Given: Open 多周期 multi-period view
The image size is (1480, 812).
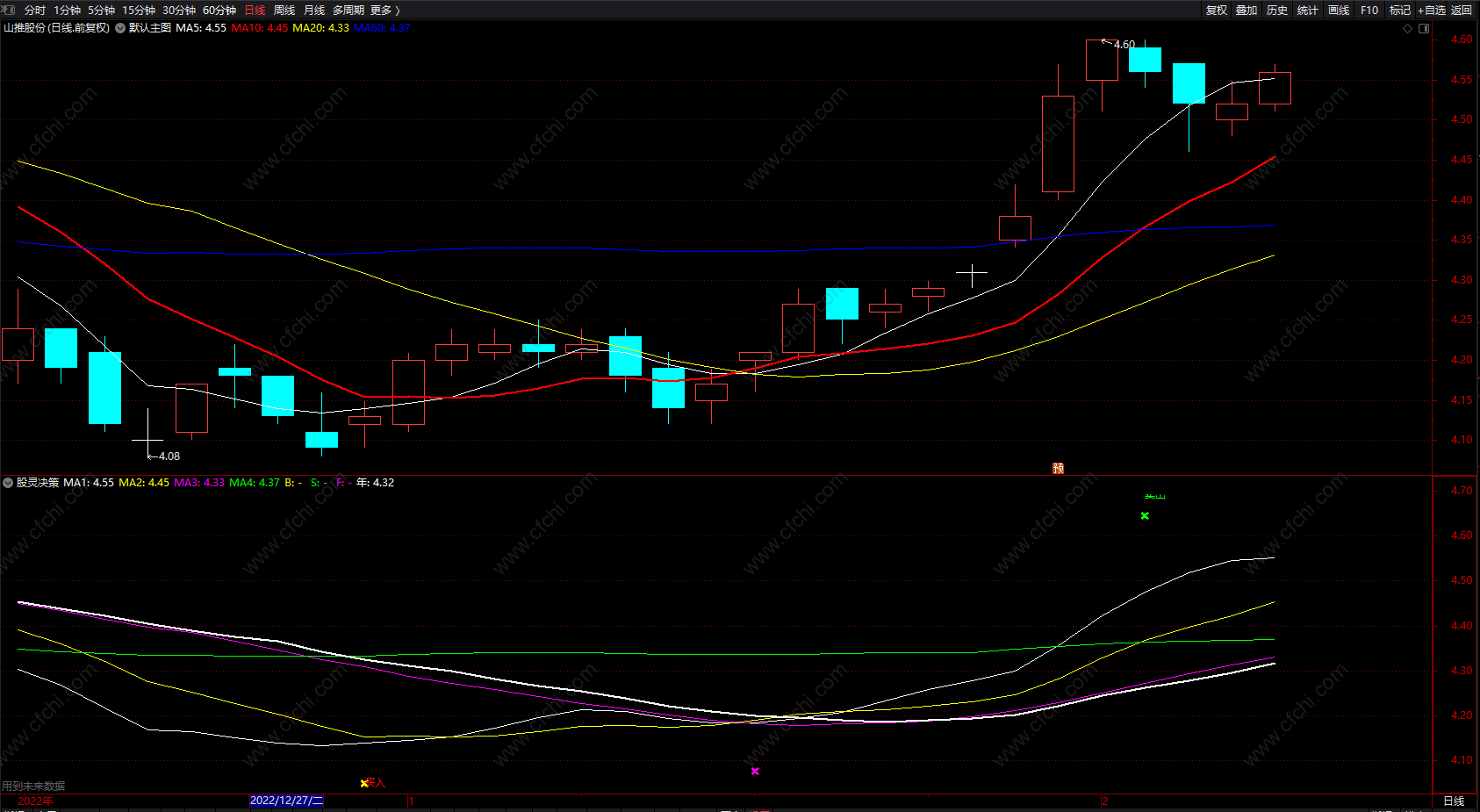Looking at the screenshot, I should pyautogui.click(x=348, y=11).
